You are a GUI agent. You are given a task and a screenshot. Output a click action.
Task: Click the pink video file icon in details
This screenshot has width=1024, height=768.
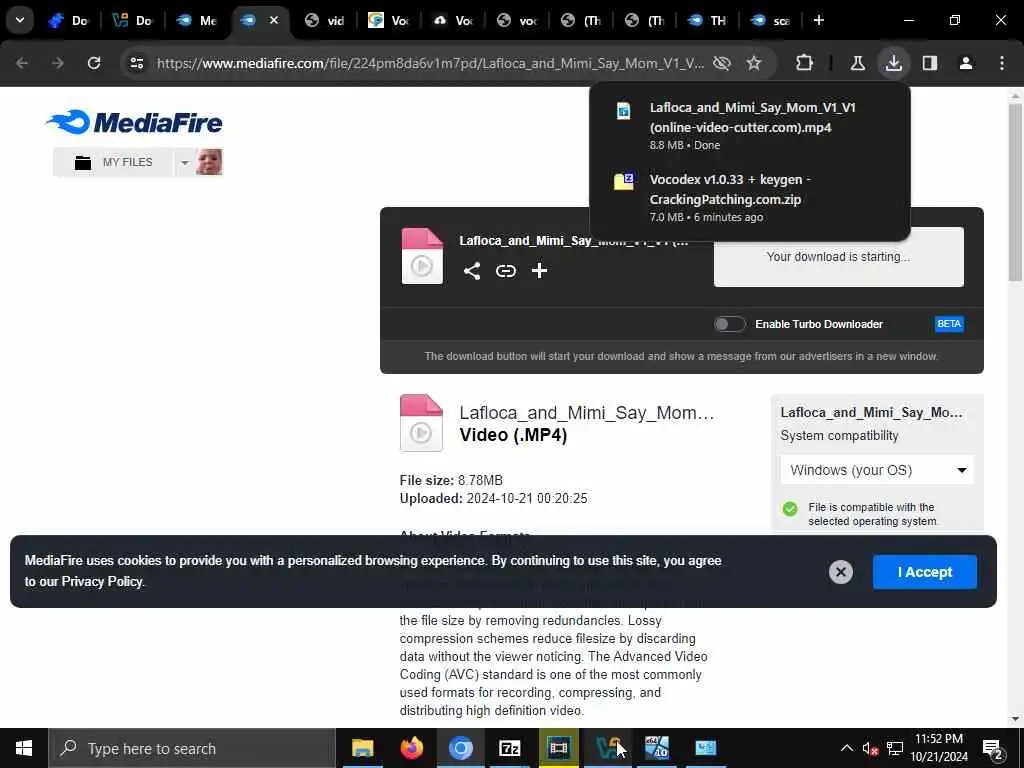click(421, 423)
